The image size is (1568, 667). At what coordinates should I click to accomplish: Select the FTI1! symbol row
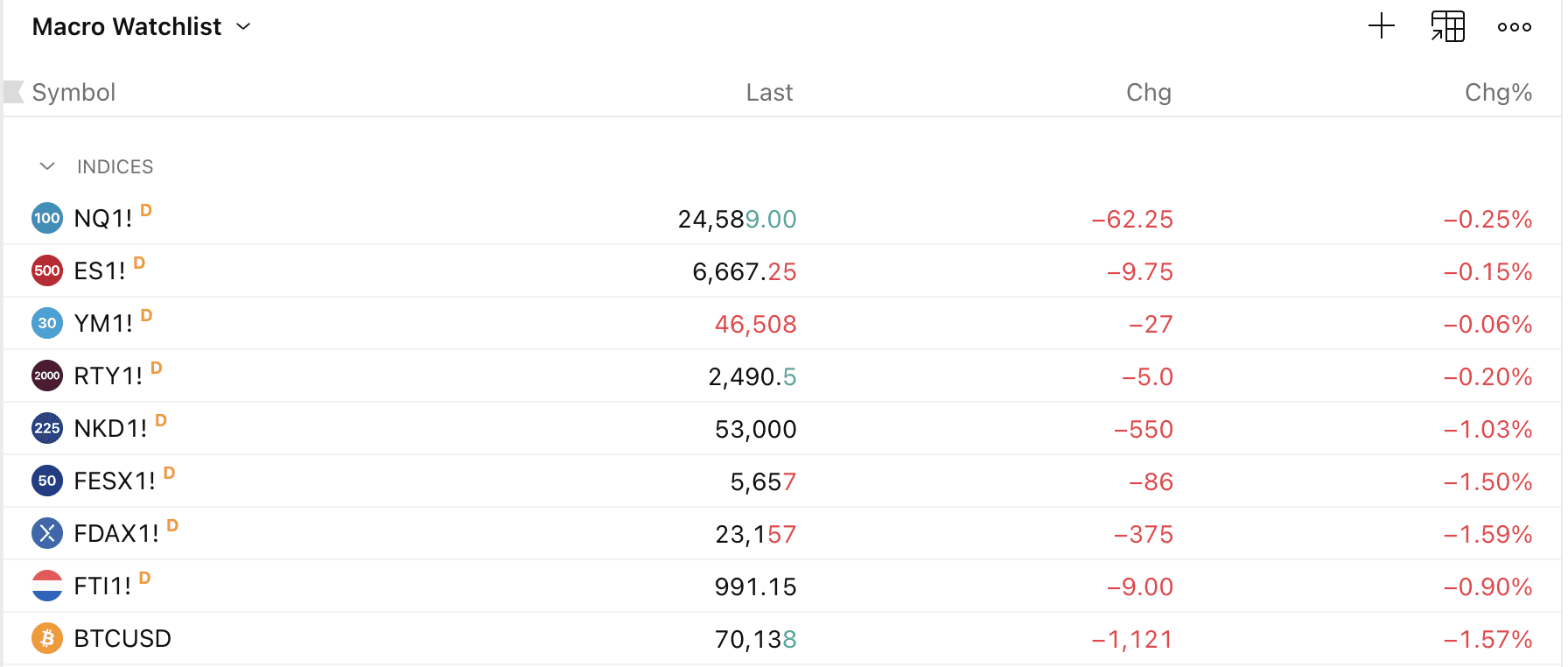tap(102, 586)
